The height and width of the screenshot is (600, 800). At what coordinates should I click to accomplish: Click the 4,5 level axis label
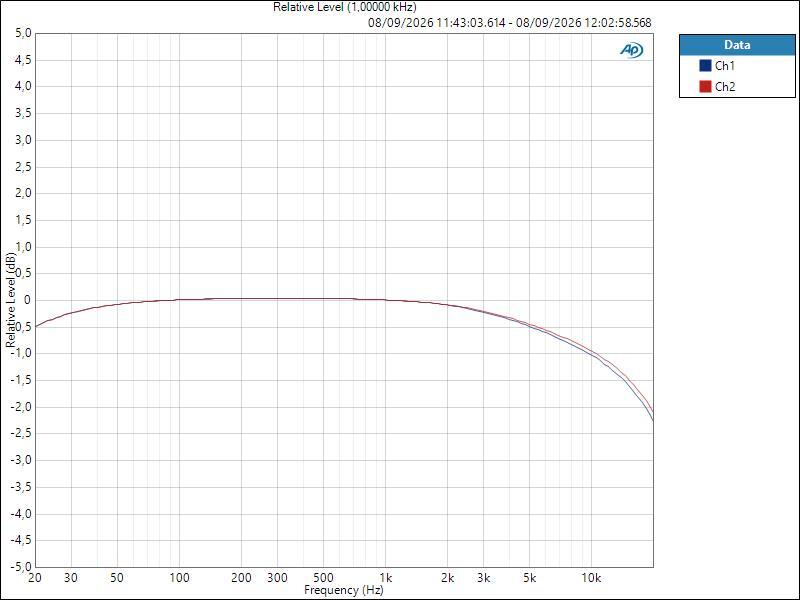click(x=23, y=60)
